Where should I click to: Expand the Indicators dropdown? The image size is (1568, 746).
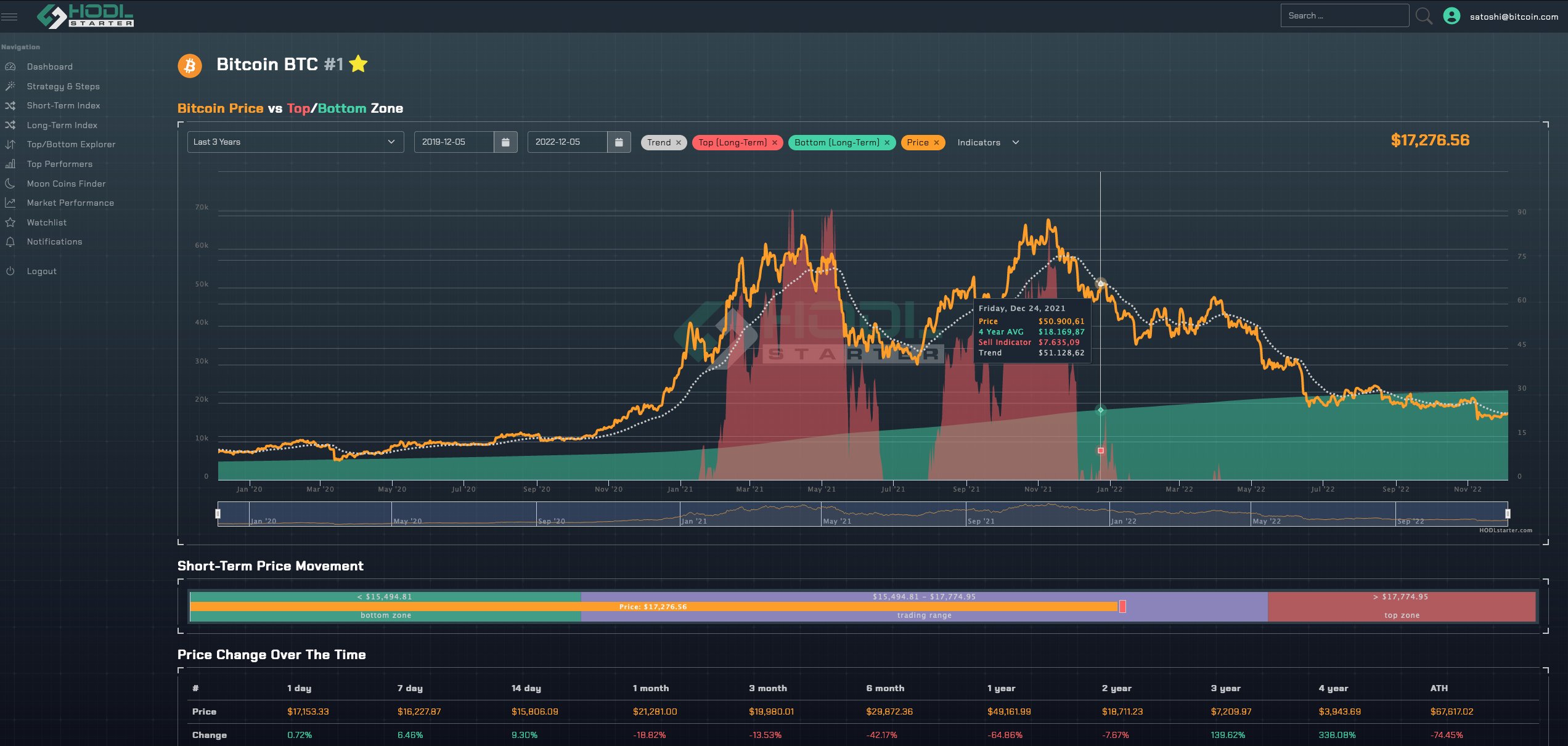click(988, 142)
